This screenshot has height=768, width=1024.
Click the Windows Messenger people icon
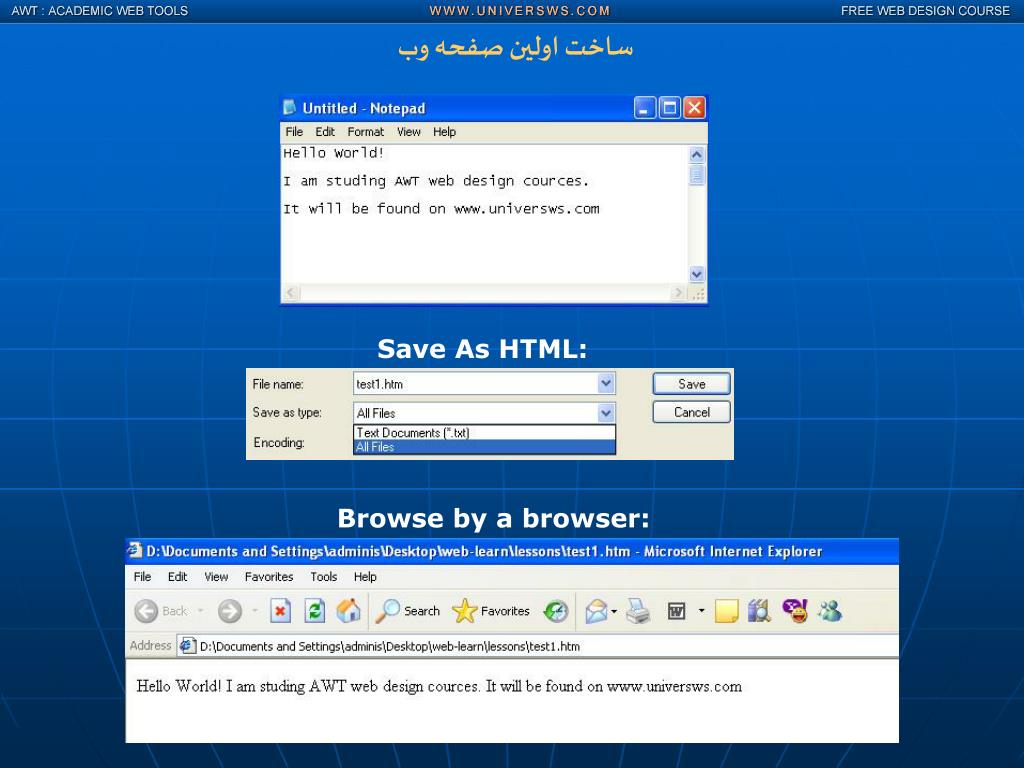[x=829, y=611]
